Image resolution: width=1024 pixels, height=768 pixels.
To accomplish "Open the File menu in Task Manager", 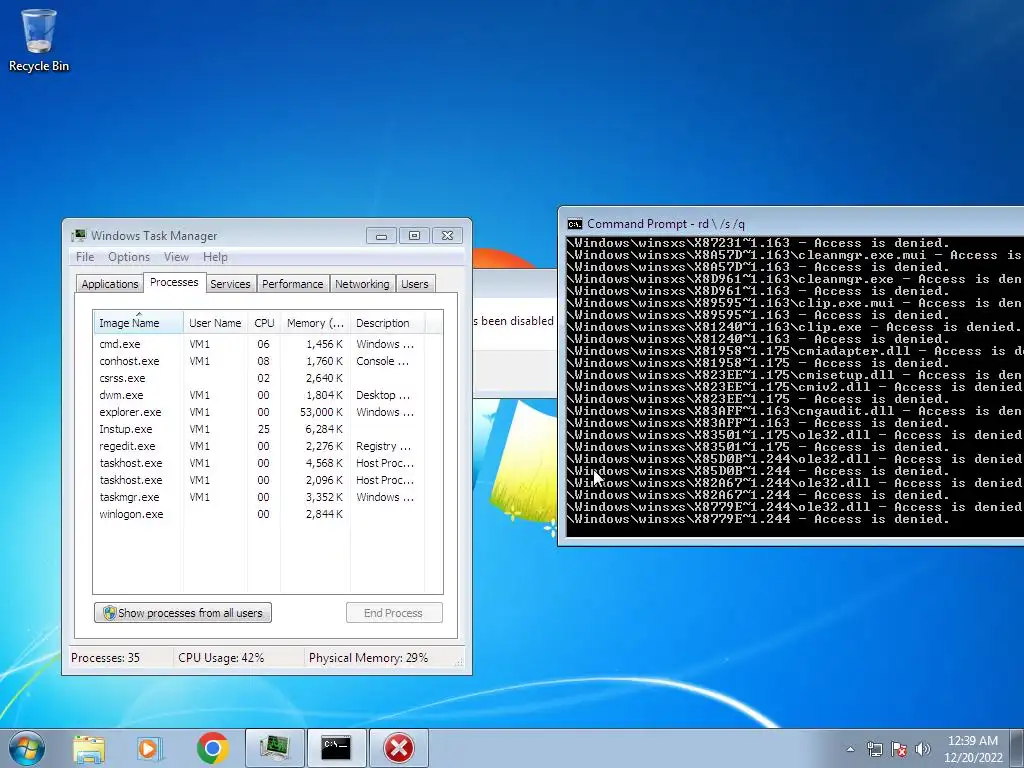I will pos(85,257).
